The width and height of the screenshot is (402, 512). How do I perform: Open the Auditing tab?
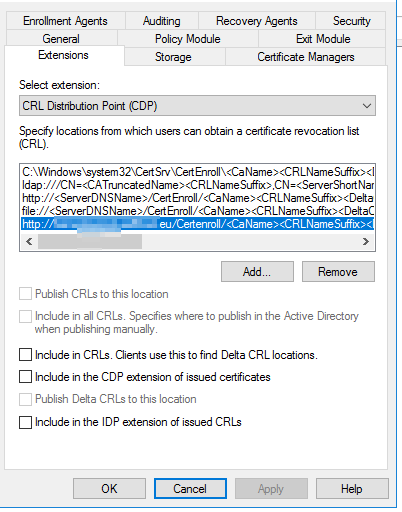click(162, 21)
